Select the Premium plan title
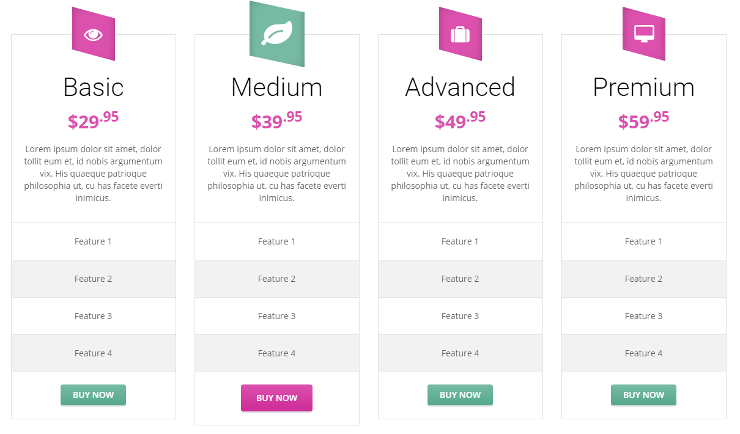This screenshot has width=740, height=434. pos(644,87)
